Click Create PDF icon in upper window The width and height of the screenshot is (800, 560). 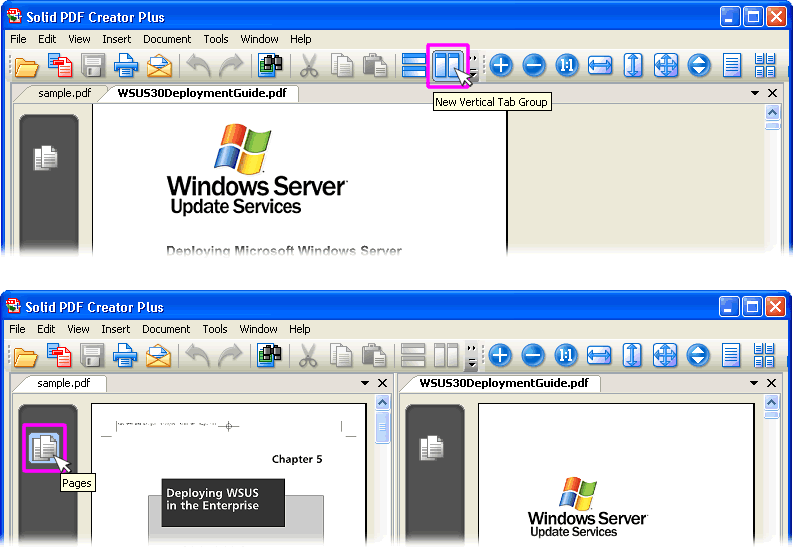(x=60, y=65)
